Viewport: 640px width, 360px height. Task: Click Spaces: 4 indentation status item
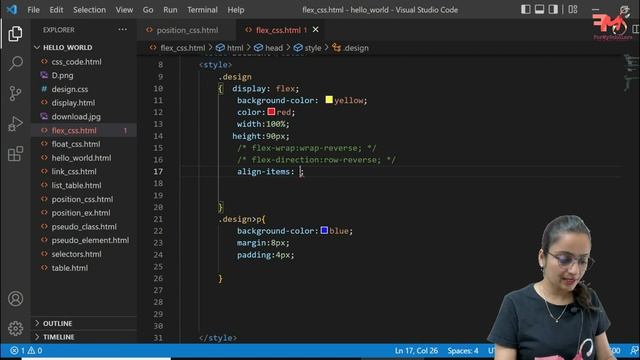tap(463, 350)
